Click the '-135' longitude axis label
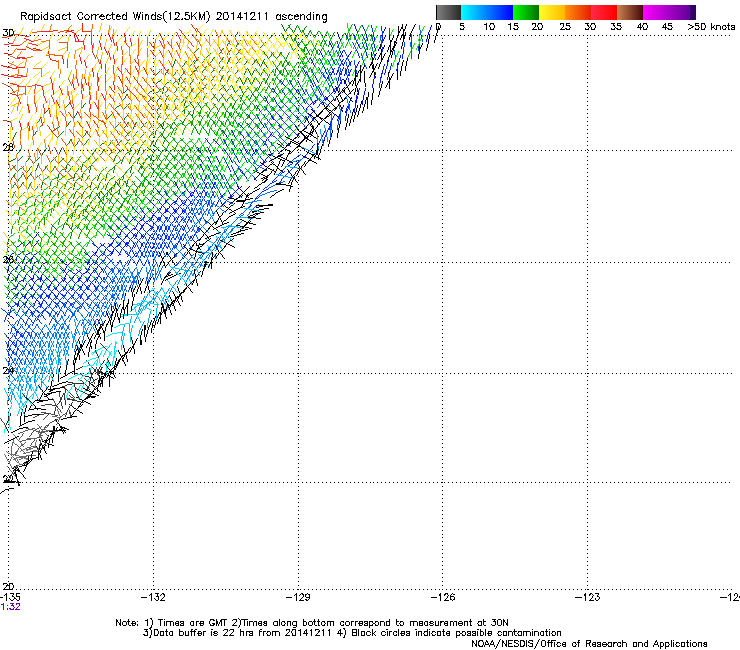This screenshot has height=650, width=740. coord(10,597)
